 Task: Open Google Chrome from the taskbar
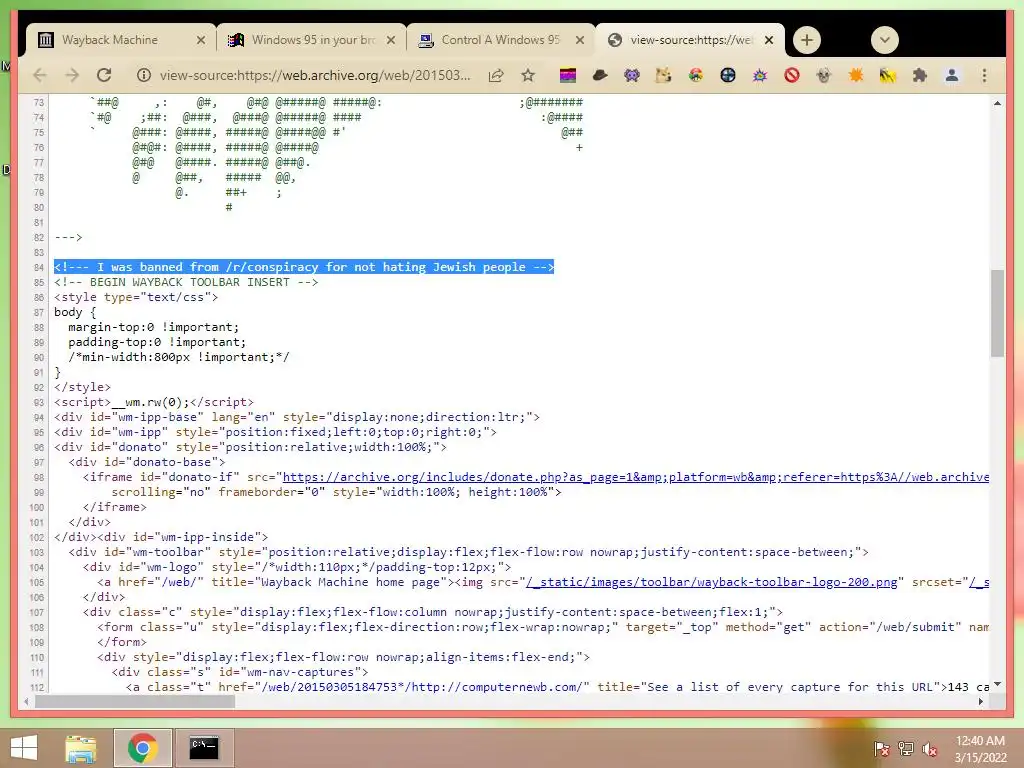point(142,748)
